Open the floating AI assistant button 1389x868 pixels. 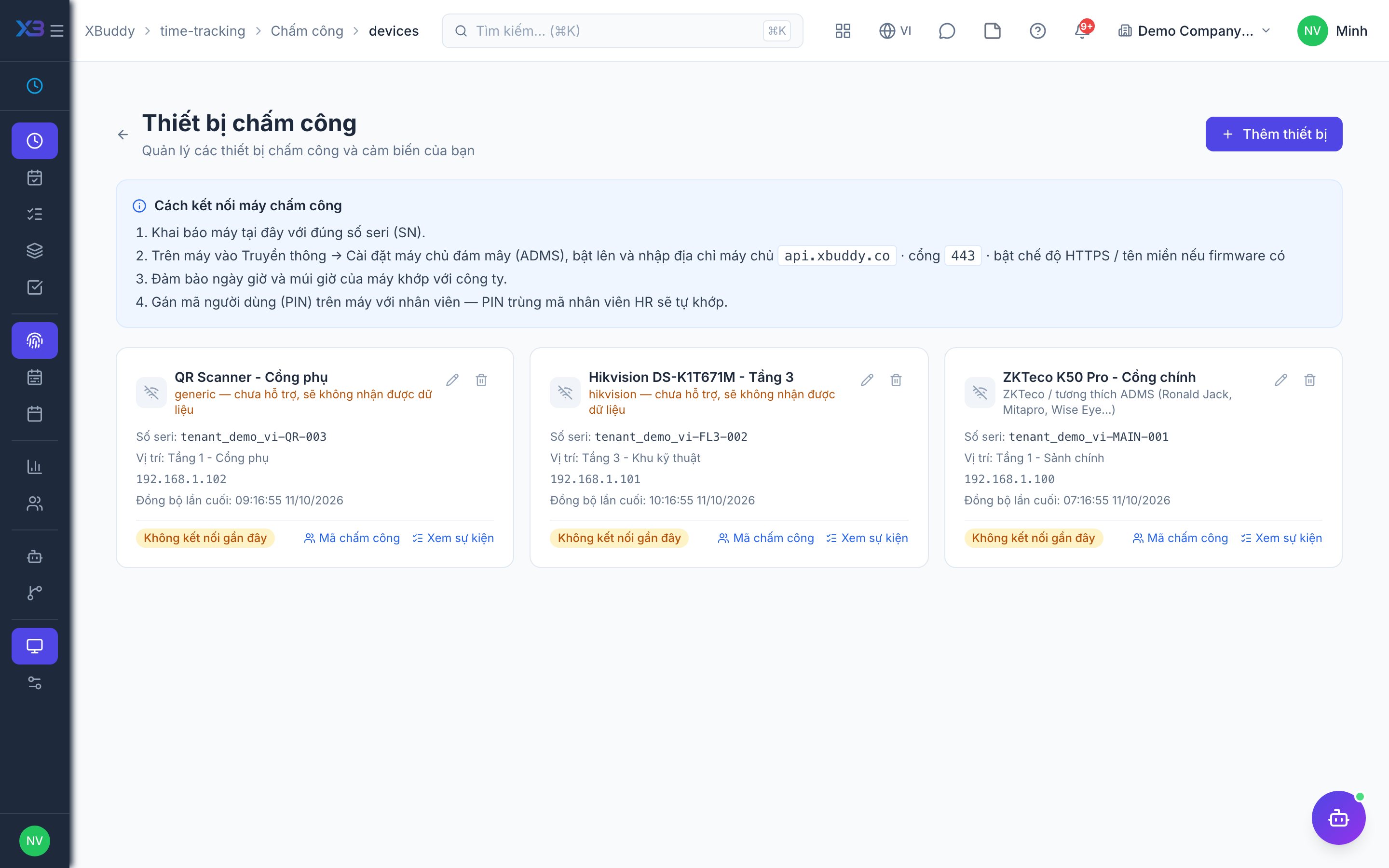coord(1338,817)
